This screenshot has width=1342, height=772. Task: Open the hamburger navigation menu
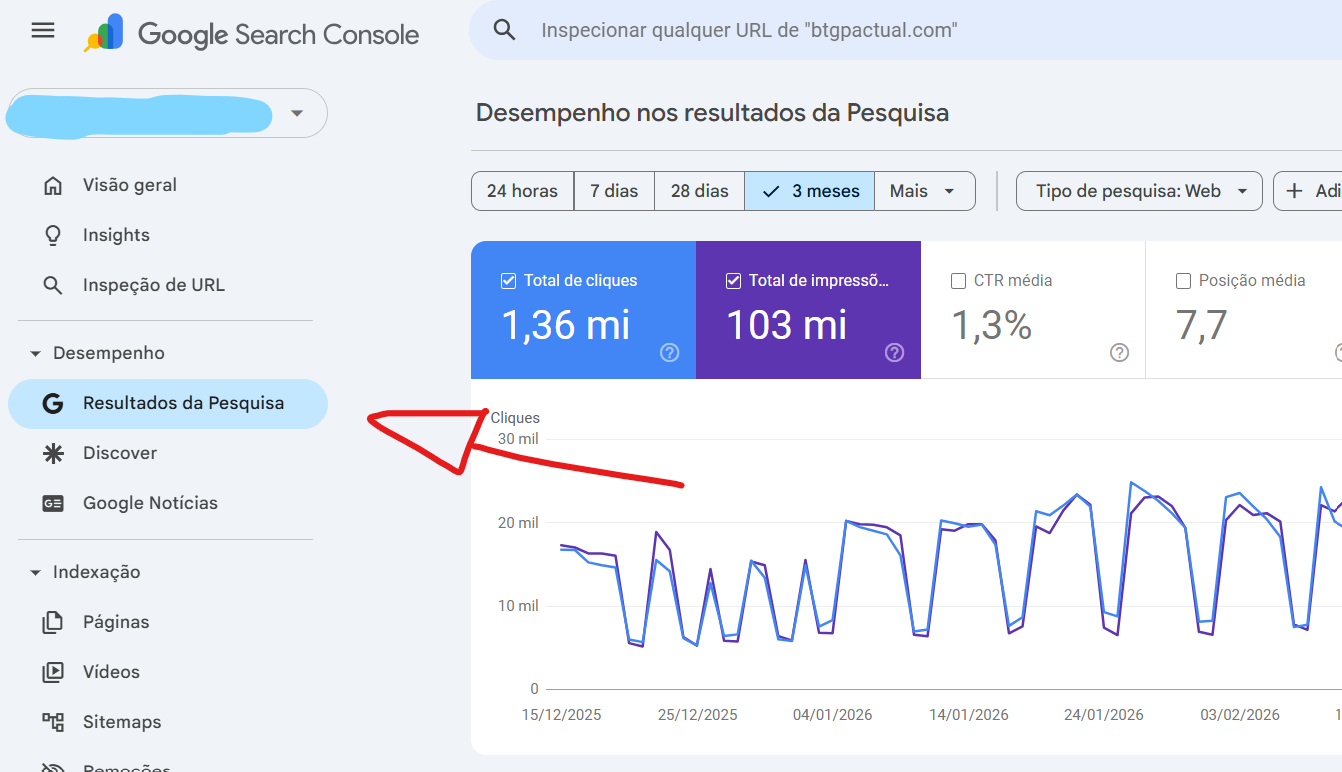[x=42, y=30]
